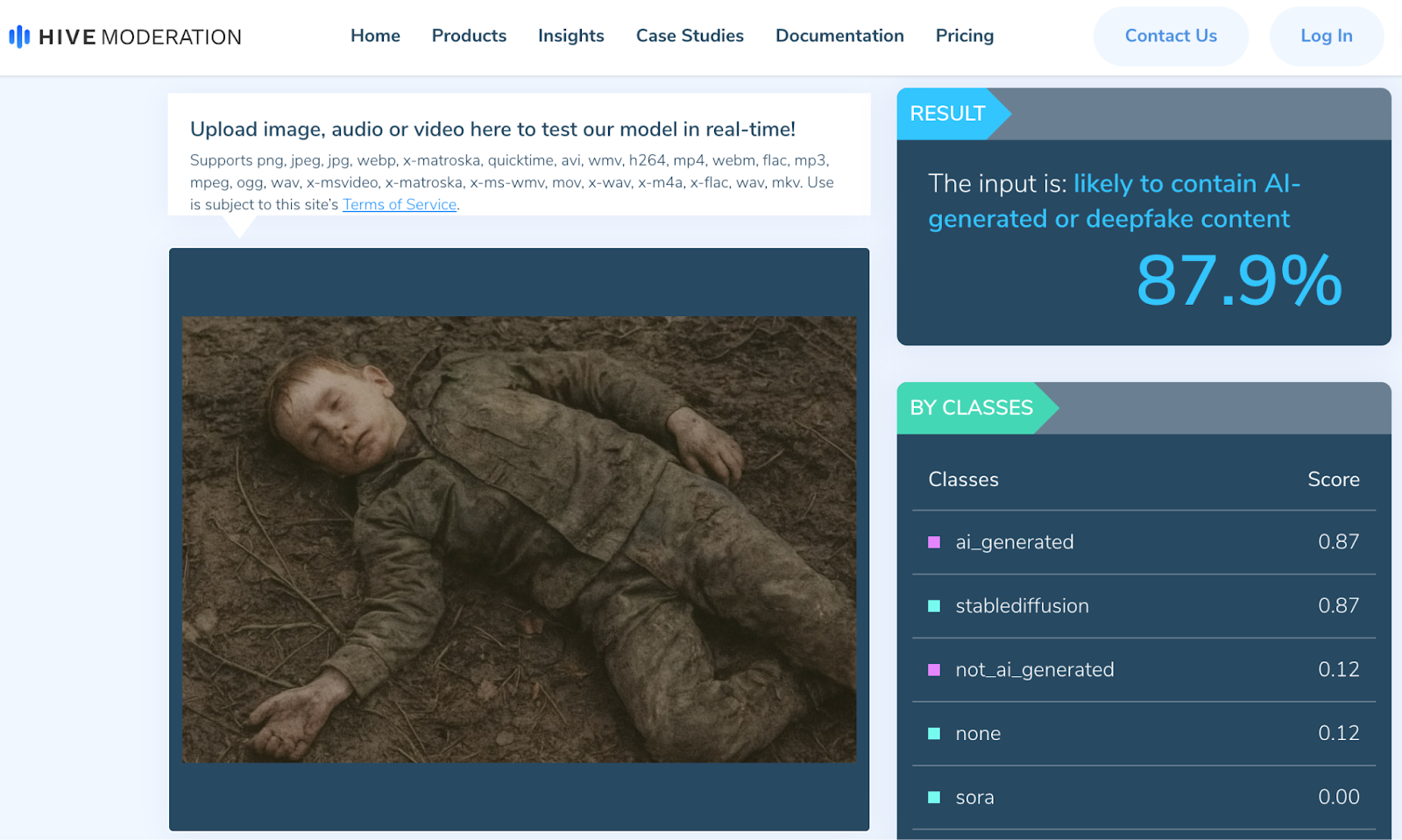The width and height of the screenshot is (1402, 840).
Task: Click the 0.00 score for sora
Action: pyautogui.click(x=1339, y=797)
